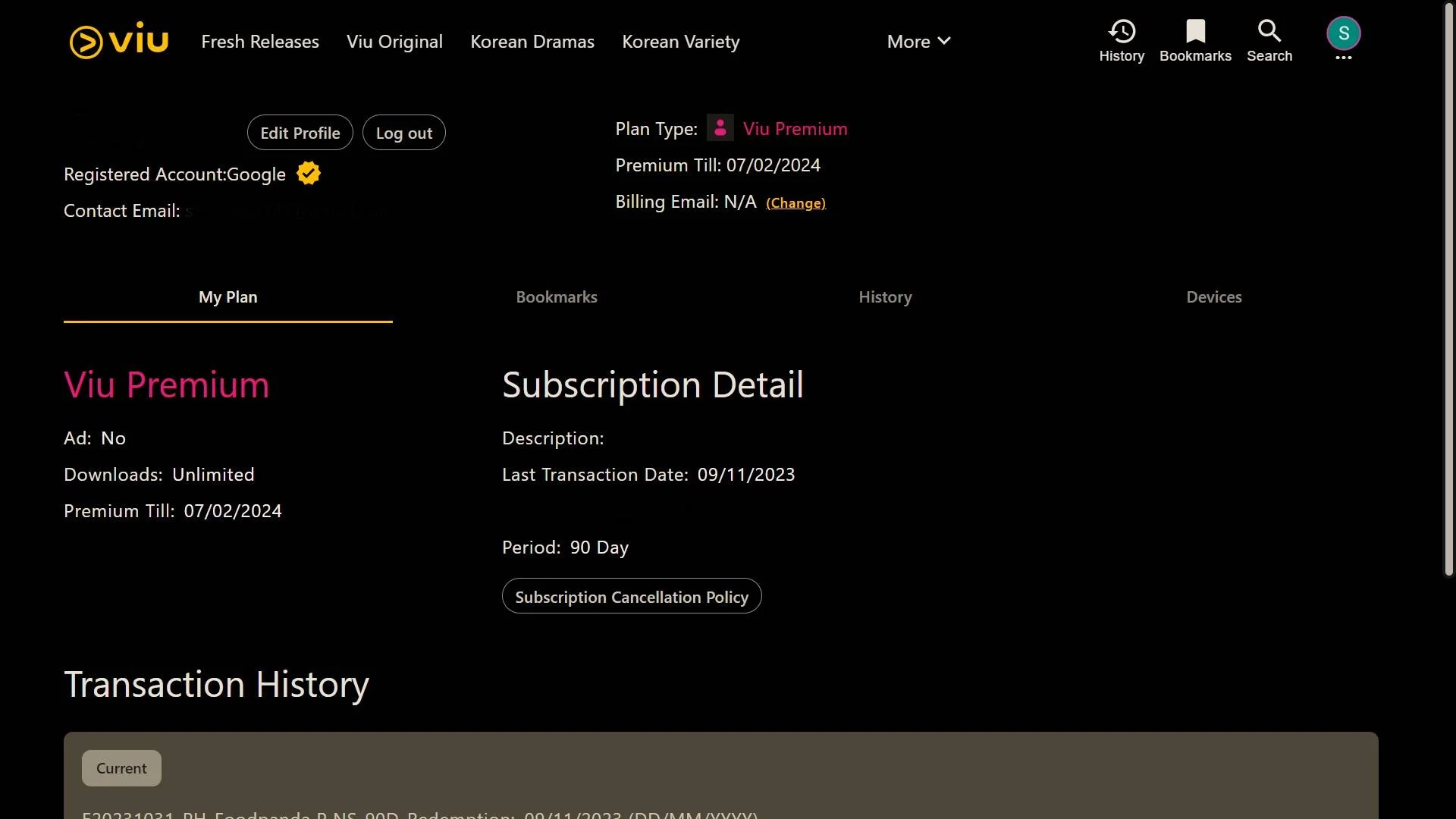This screenshot has height=819, width=1456.
Task: Switch to the Bookmarks tab
Action: pyautogui.click(x=557, y=297)
